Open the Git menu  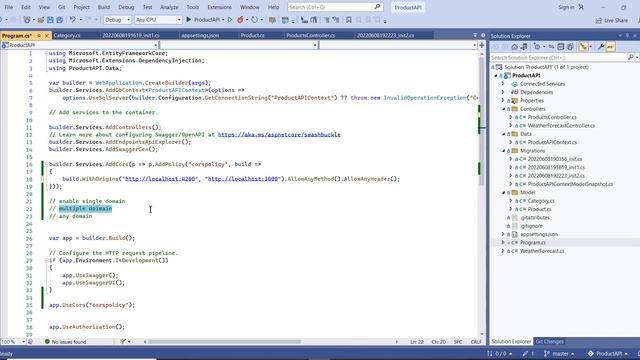click(62, 7)
